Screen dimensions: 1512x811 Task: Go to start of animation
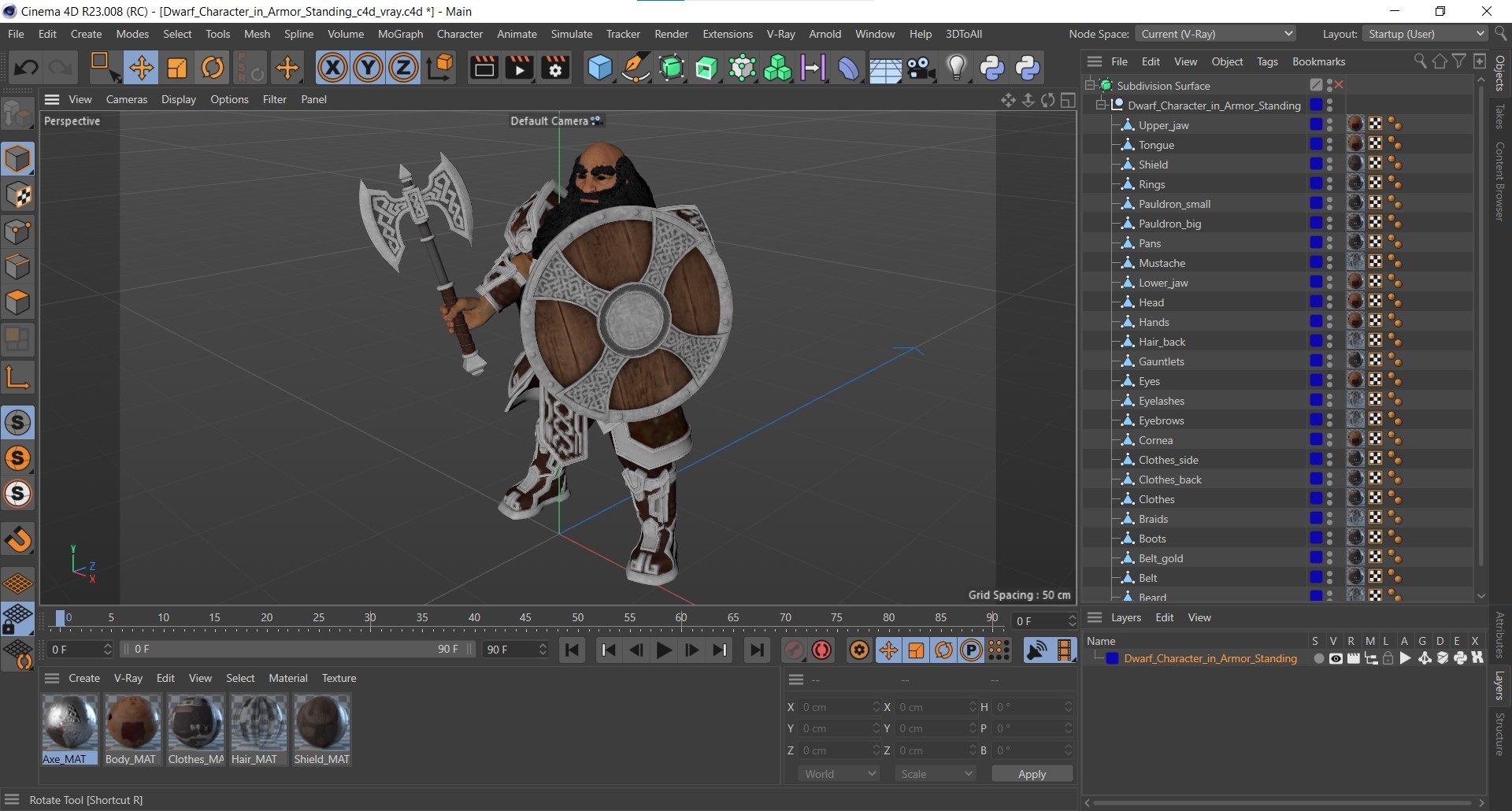click(x=573, y=650)
